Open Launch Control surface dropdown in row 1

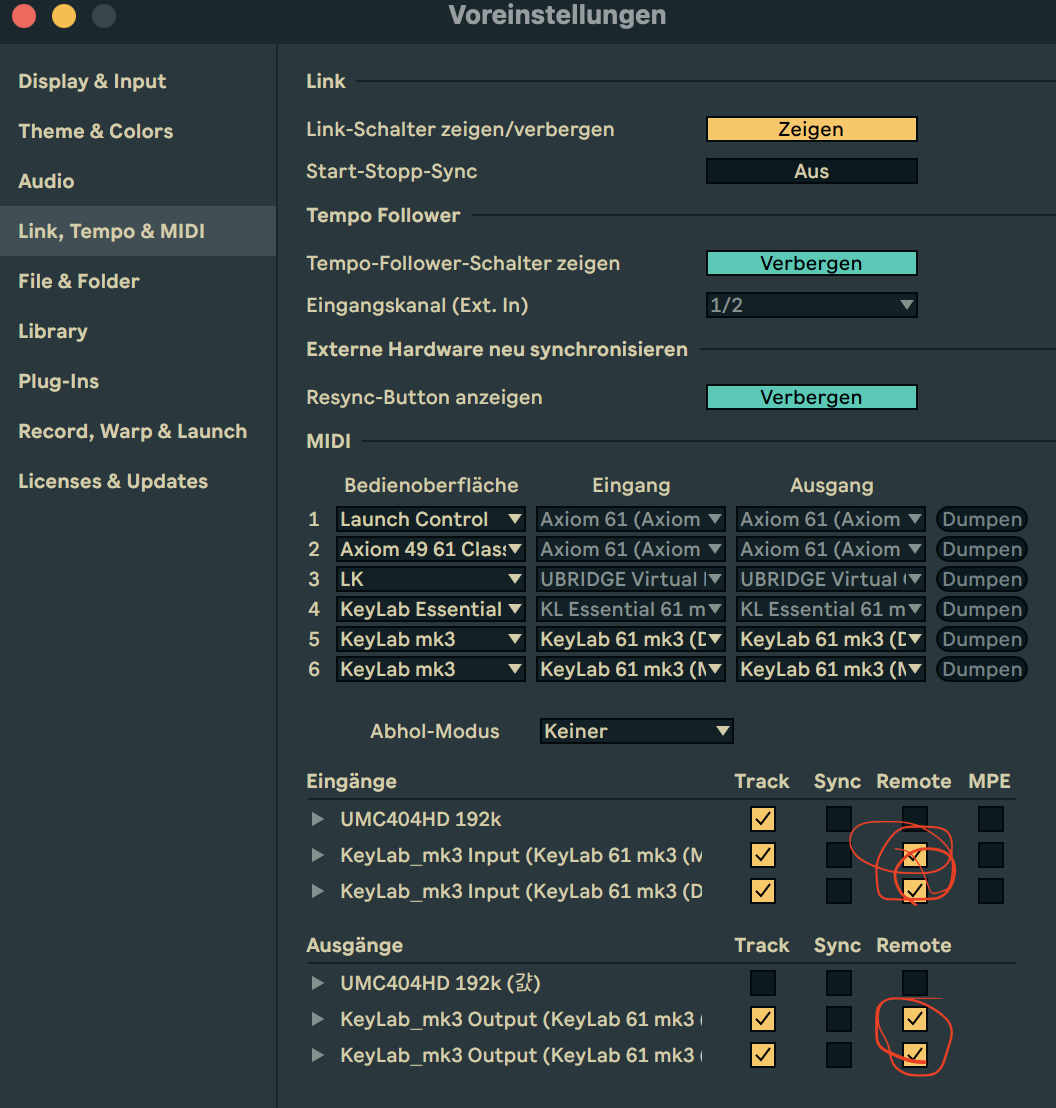click(x=430, y=519)
